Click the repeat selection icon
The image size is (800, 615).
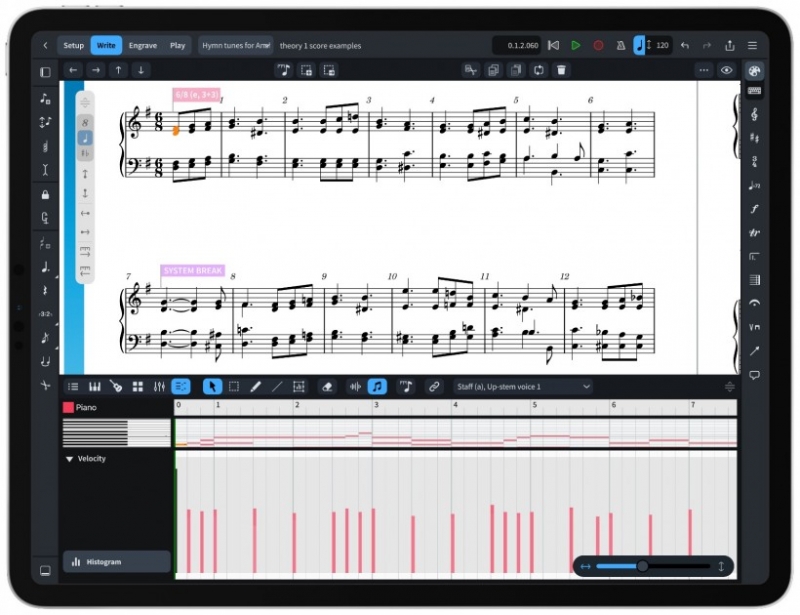pyautogui.click(x=539, y=70)
